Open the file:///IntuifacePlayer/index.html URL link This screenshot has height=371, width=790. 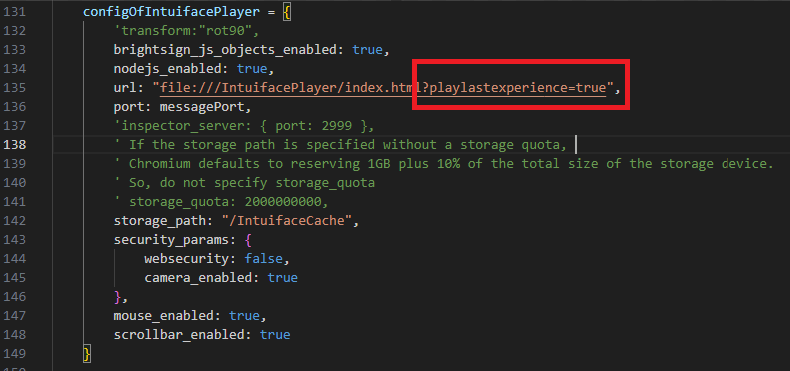383,88
